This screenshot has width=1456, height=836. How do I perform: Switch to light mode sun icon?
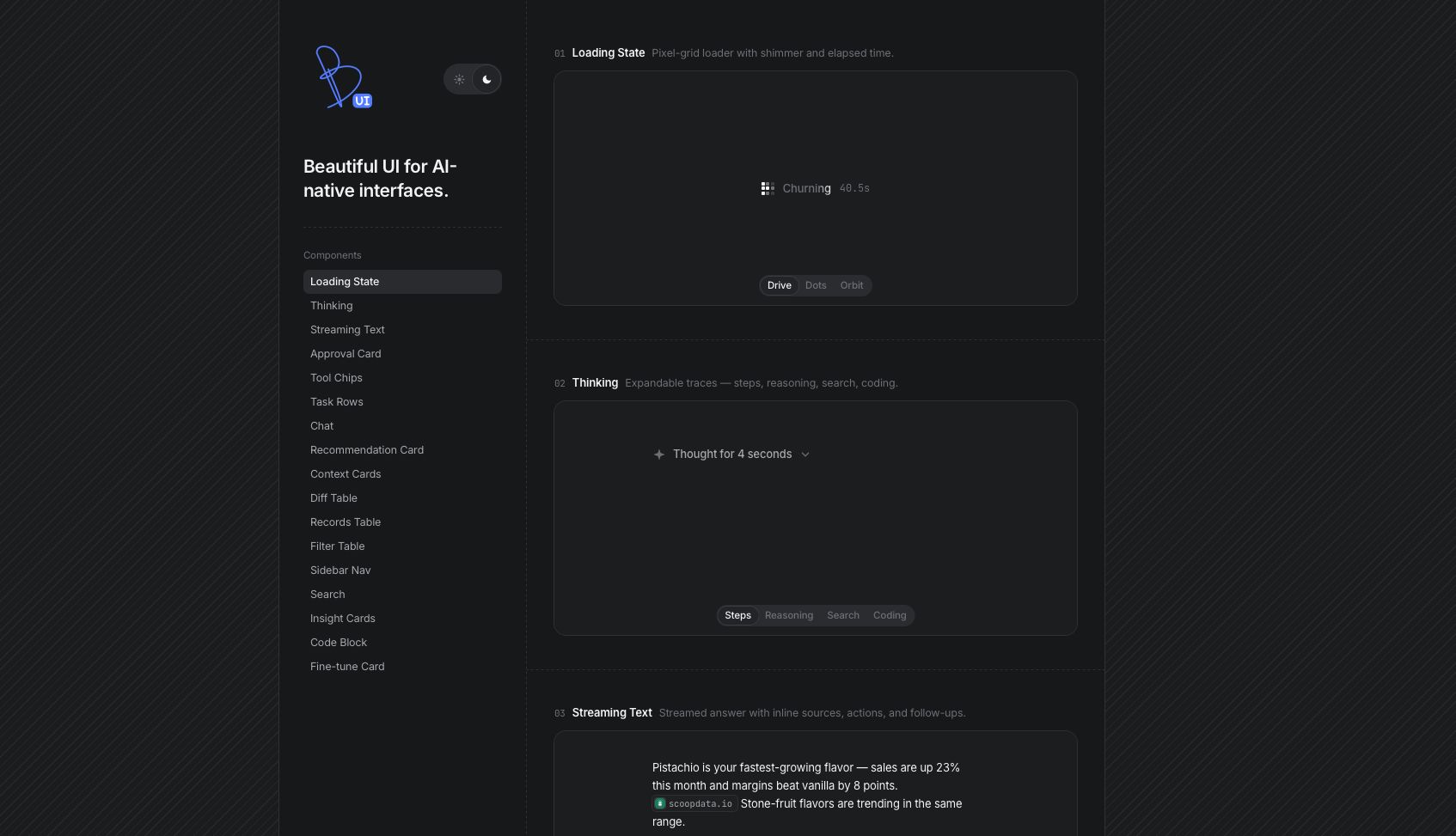[460, 79]
